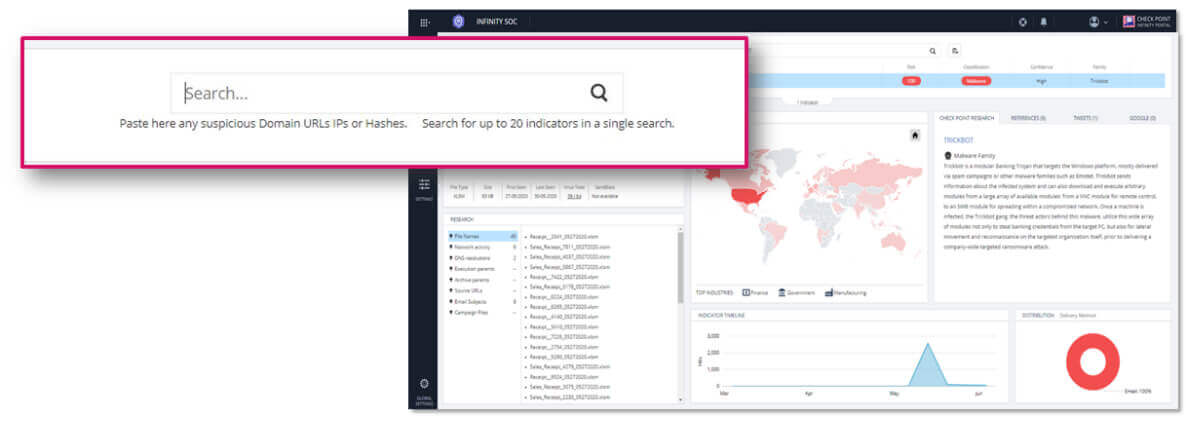Click the red Malware classification badge
1186x422 pixels.
[x=976, y=81]
